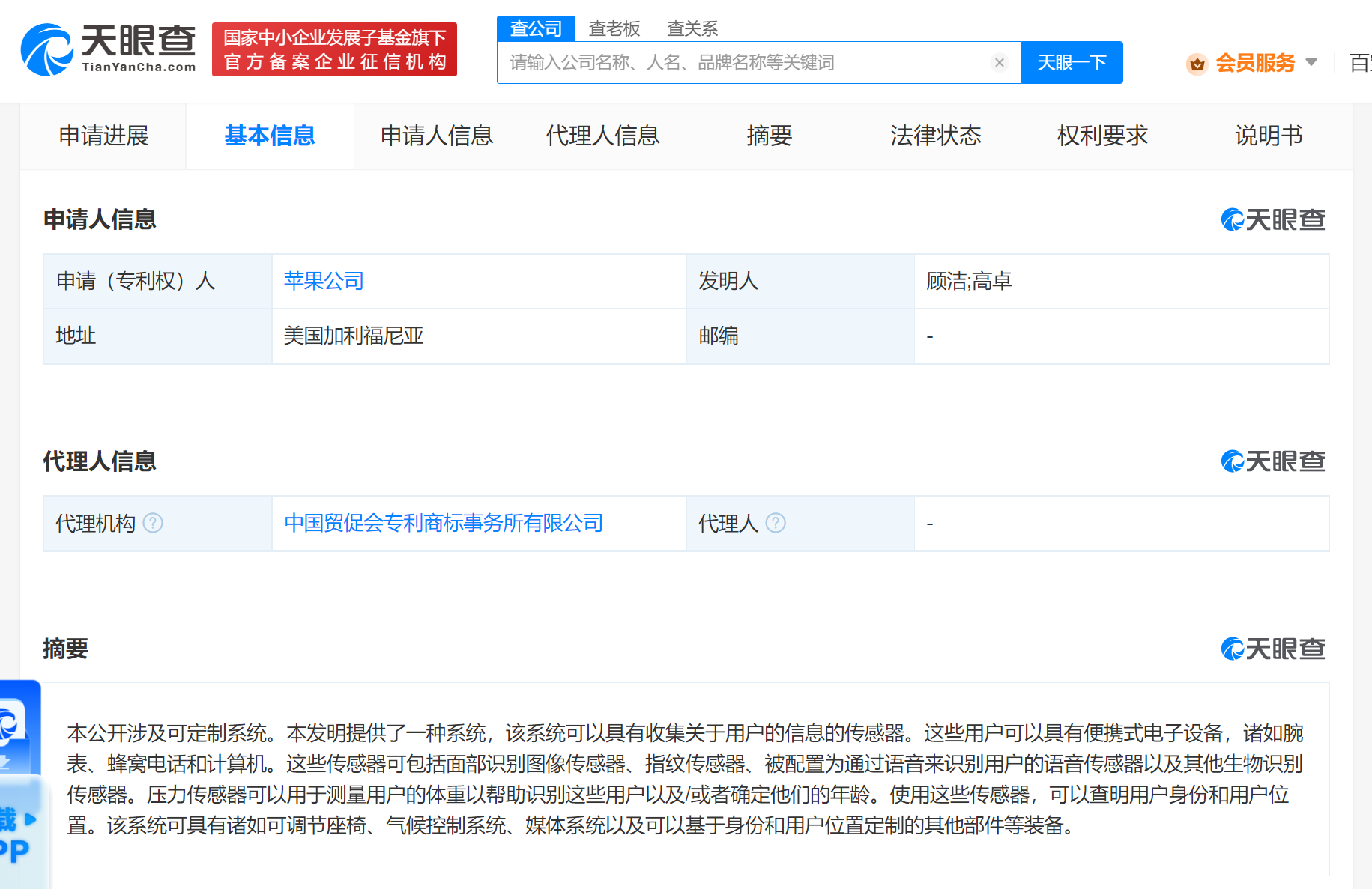The image size is (1372, 889).
Task: Open the 权利要求 tab
Action: pos(1102,136)
